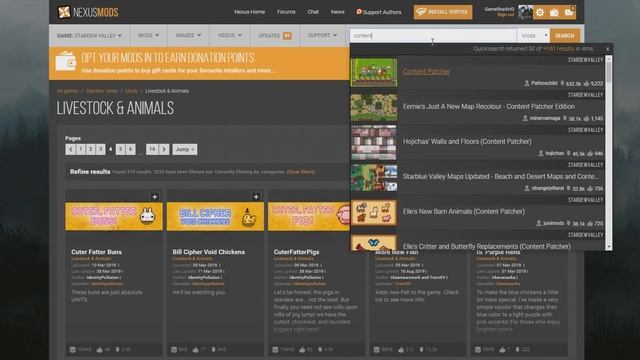This screenshot has height=360, width=640.
Task: Open the Jump to page dropdown
Action: pyautogui.click(x=184, y=149)
